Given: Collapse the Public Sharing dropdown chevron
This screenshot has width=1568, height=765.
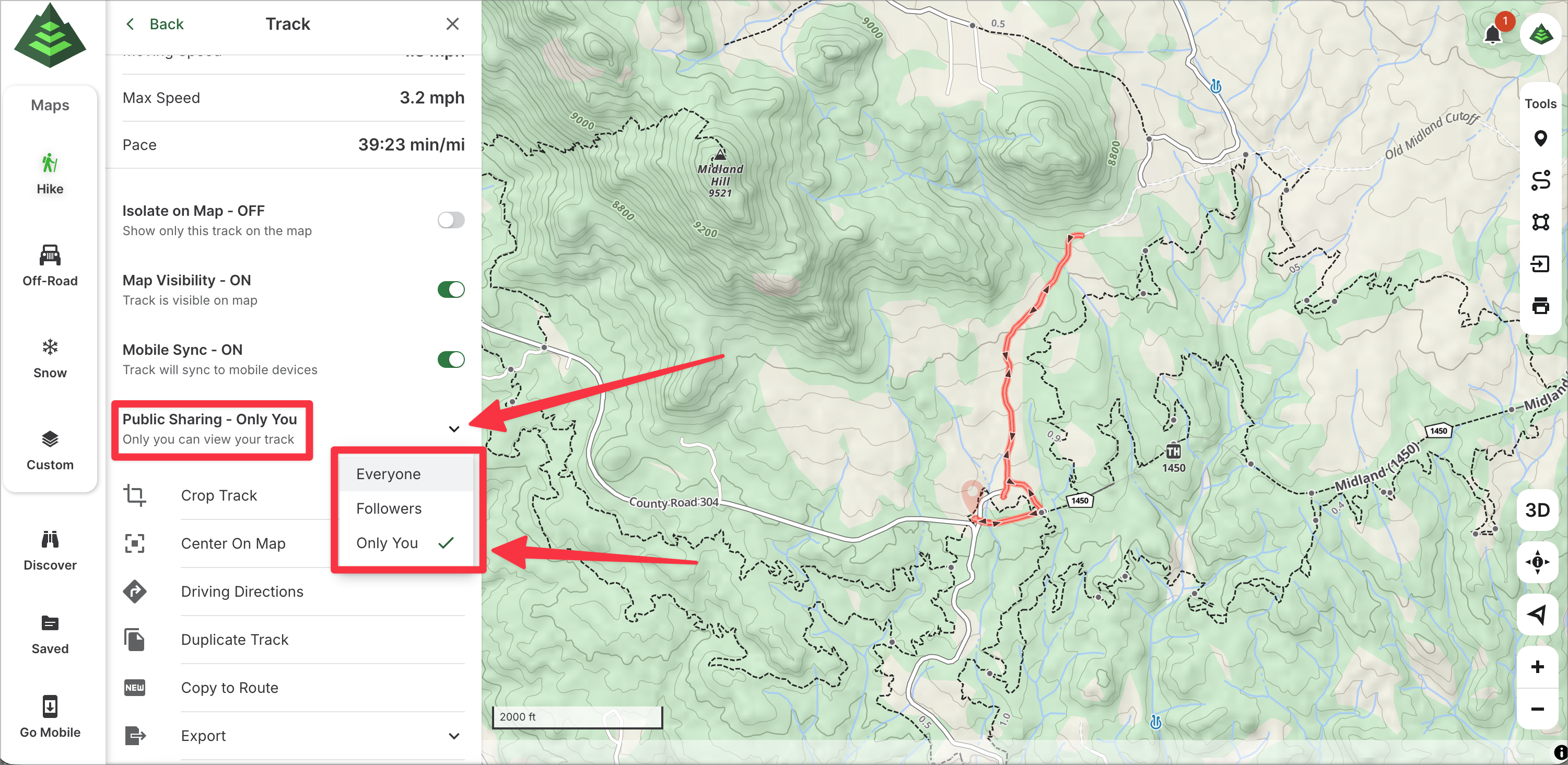Looking at the screenshot, I should [x=453, y=429].
